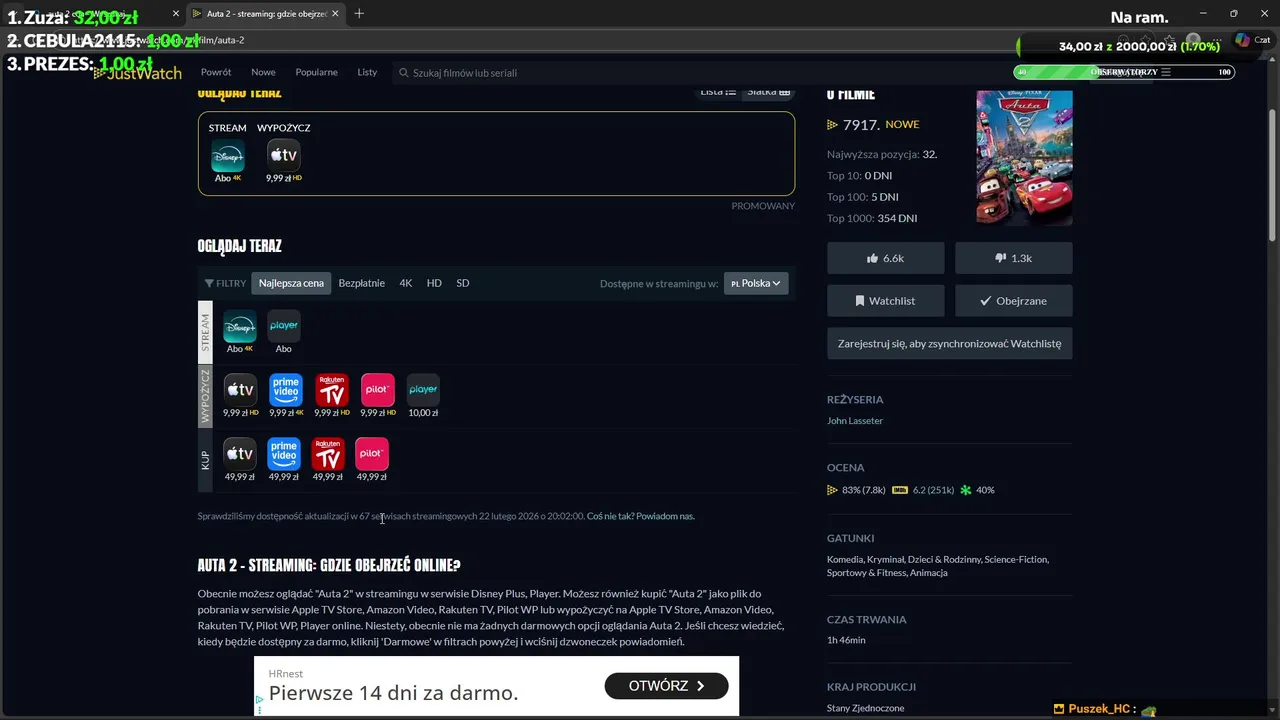
Task: Click runtime text 1h 46min
Action: (x=846, y=640)
